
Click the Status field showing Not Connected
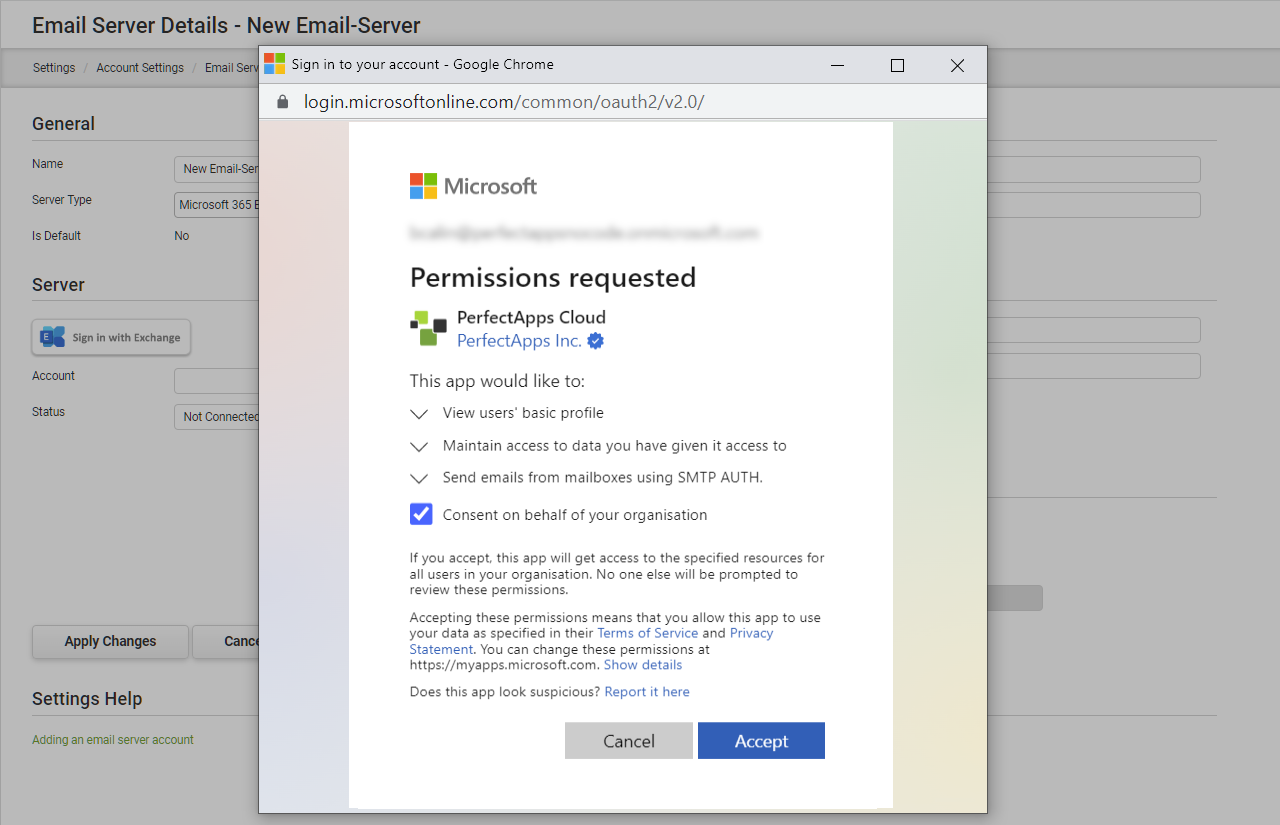(x=217, y=417)
